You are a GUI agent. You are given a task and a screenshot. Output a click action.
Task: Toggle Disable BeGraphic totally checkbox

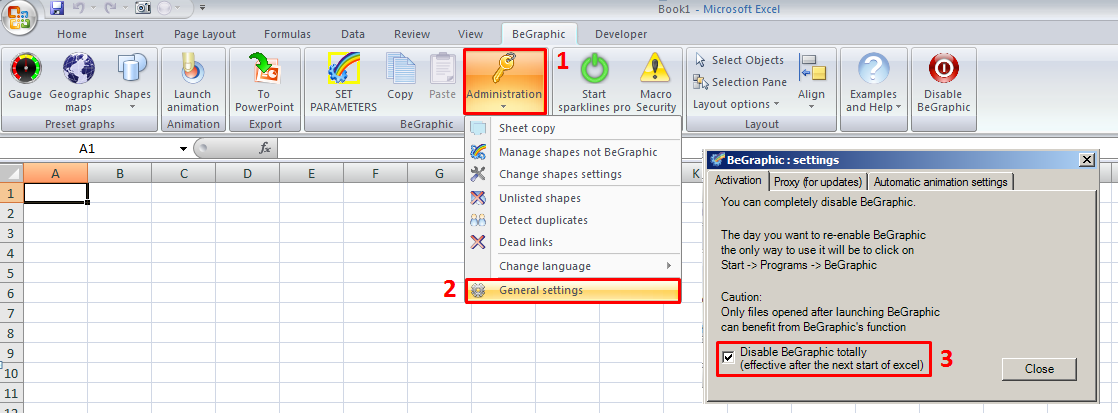(728, 357)
